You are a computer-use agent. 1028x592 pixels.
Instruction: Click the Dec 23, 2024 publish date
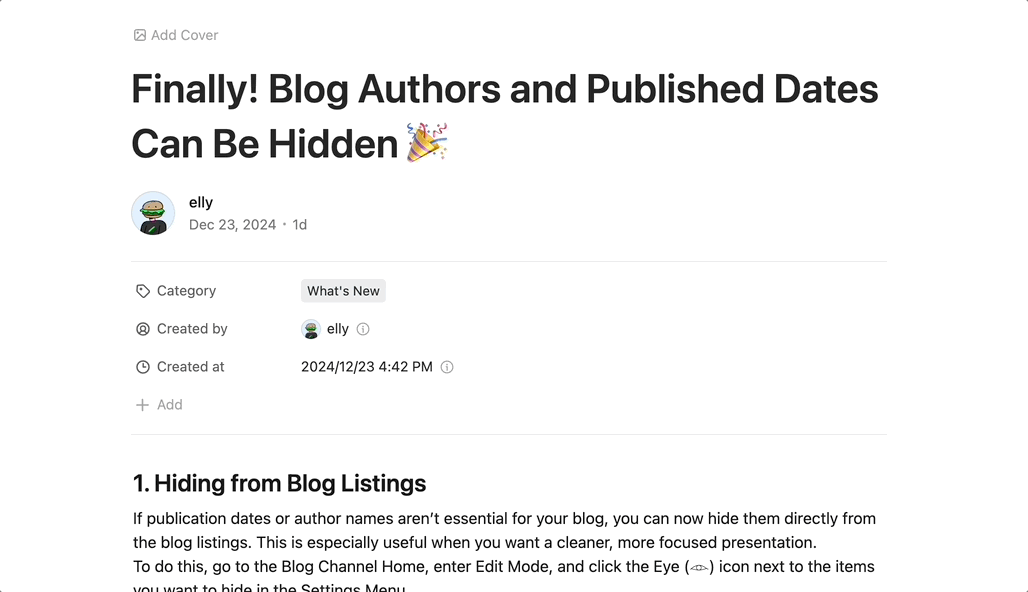tap(232, 225)
